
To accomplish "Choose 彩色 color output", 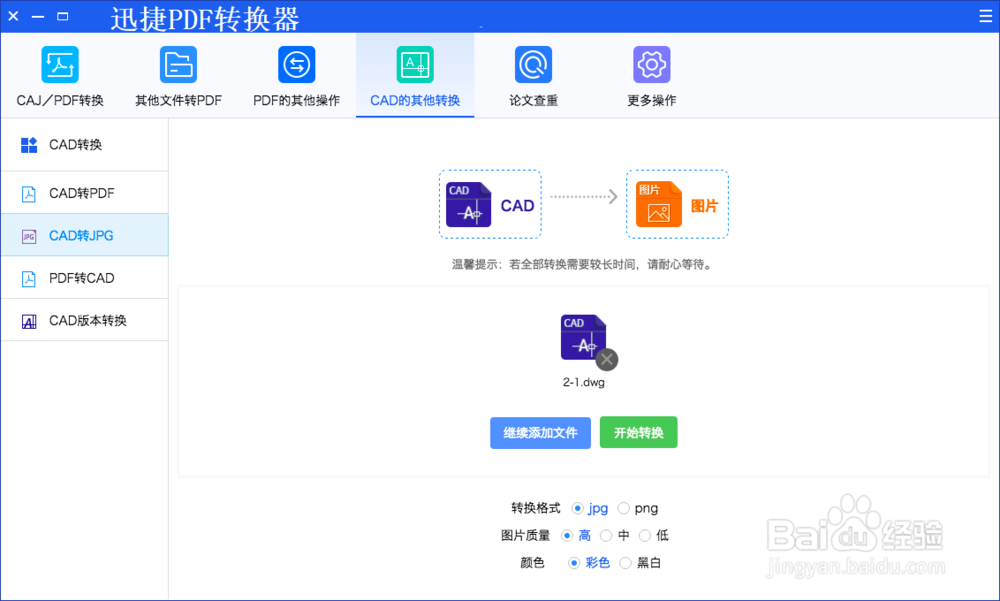I will click(574, 563).
